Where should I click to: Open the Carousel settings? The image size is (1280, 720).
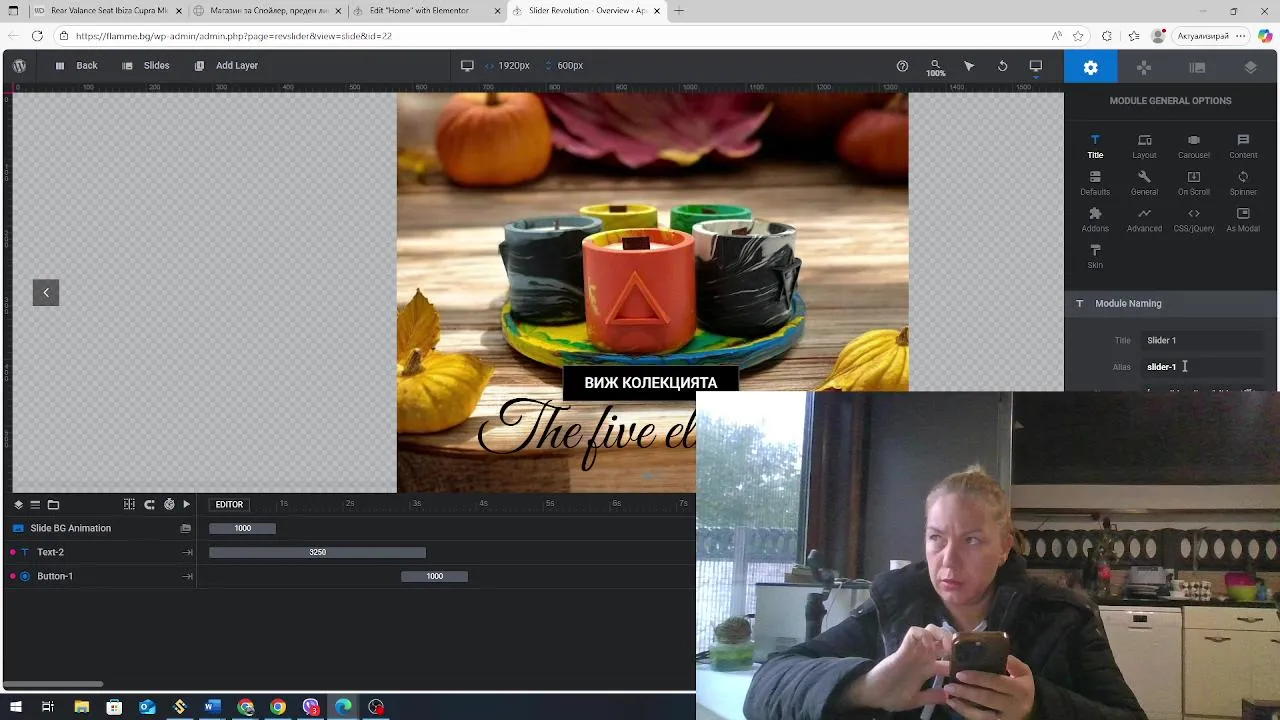(x=1193, y=146)
